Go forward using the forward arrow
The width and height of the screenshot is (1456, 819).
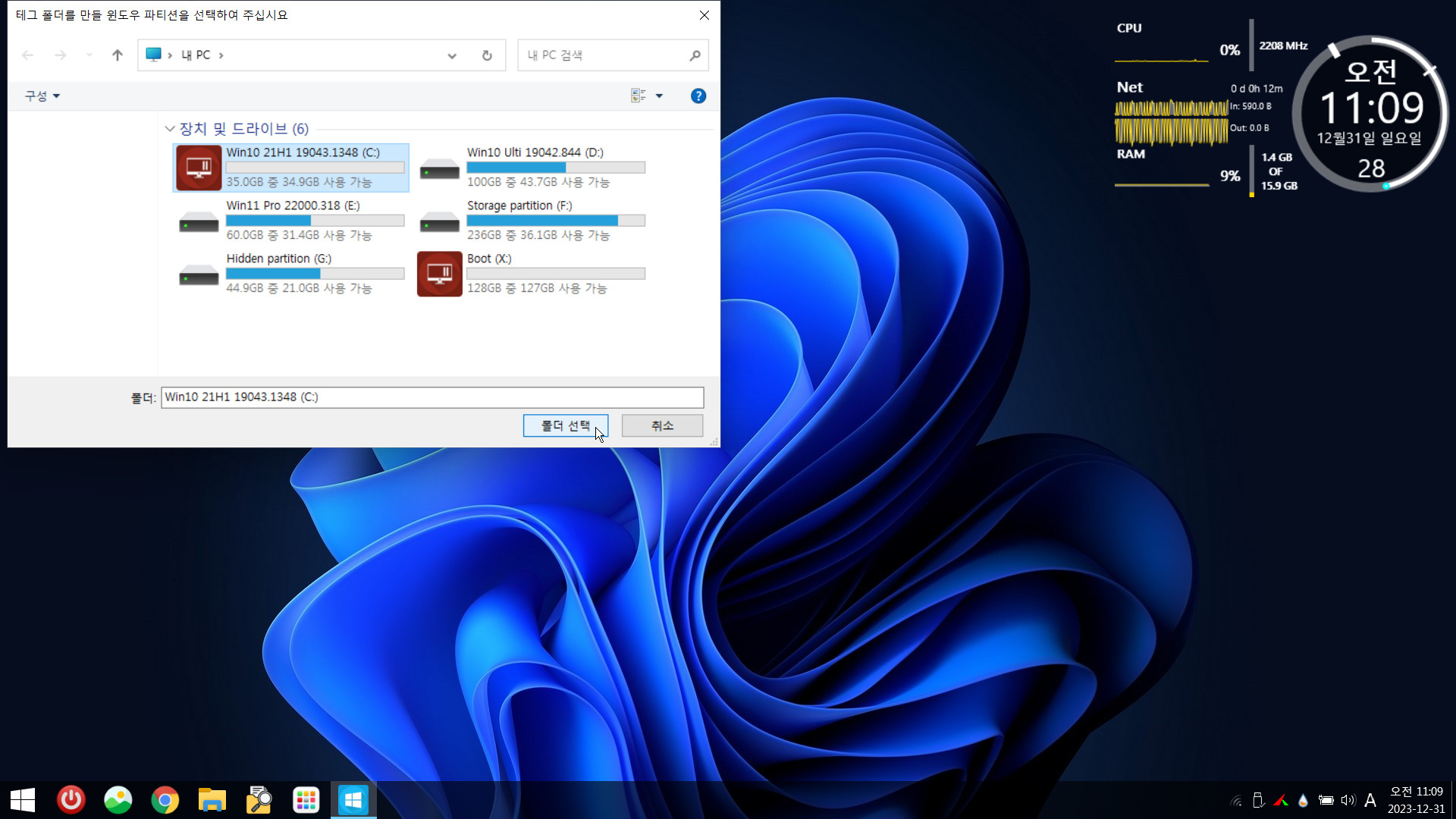(x=61, y=55)
